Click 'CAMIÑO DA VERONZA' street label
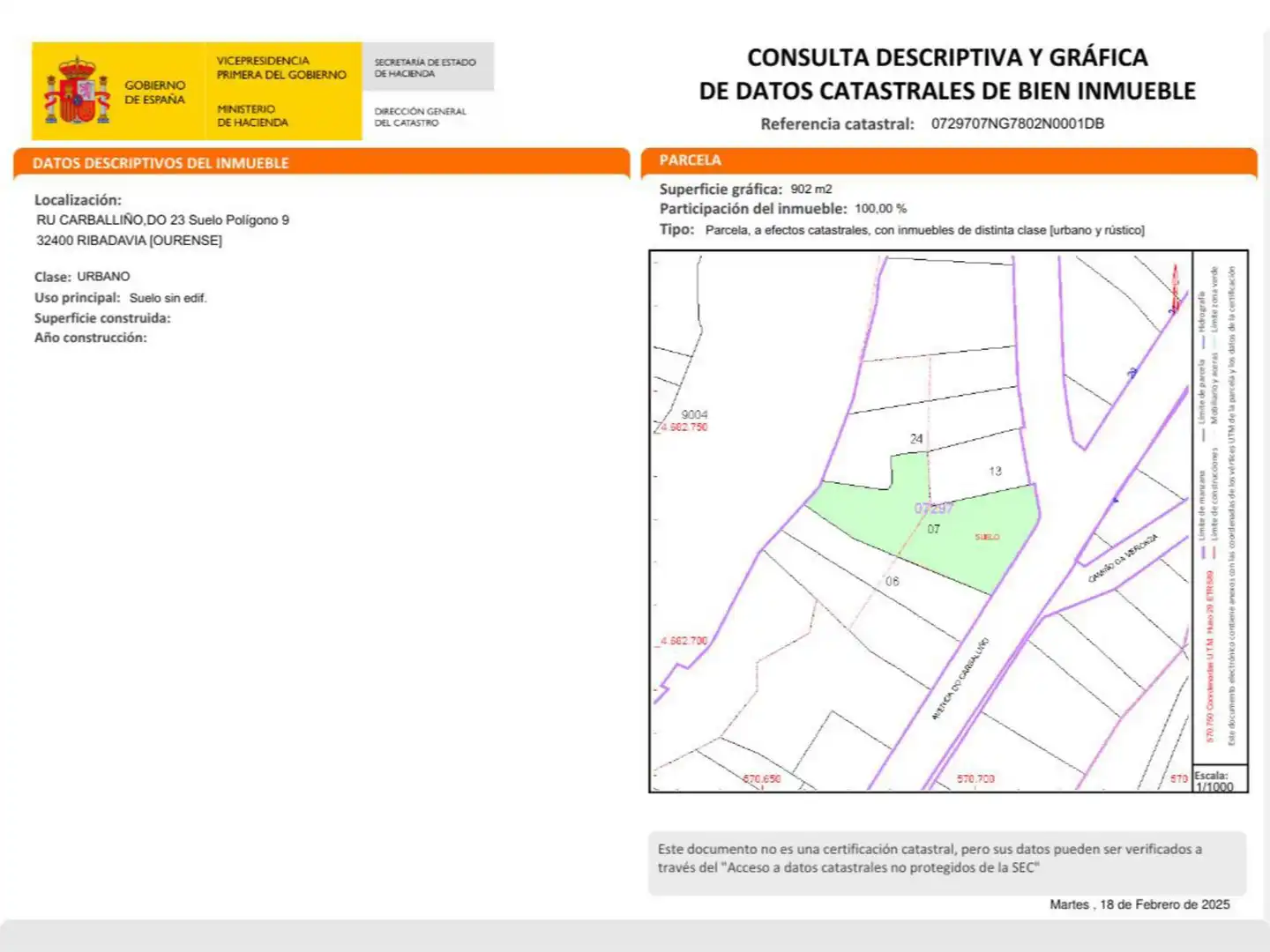1270x952 pixels. click(x=1123, y=558)
